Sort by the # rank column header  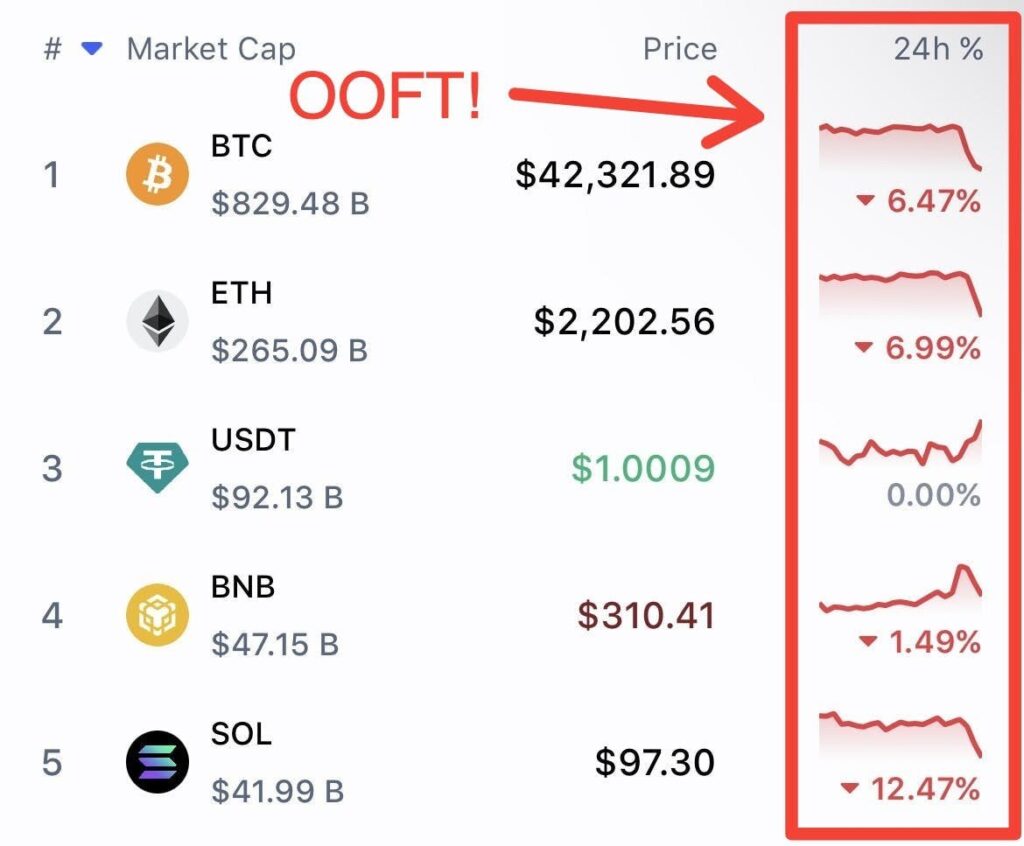coord(53,49)
